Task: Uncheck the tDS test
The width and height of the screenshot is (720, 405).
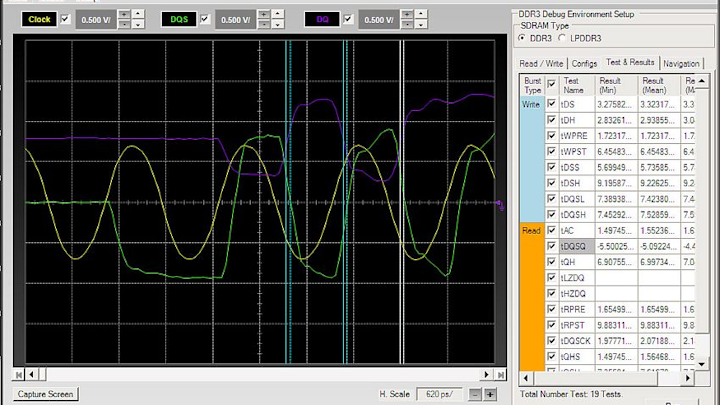Action: (551, 104)
